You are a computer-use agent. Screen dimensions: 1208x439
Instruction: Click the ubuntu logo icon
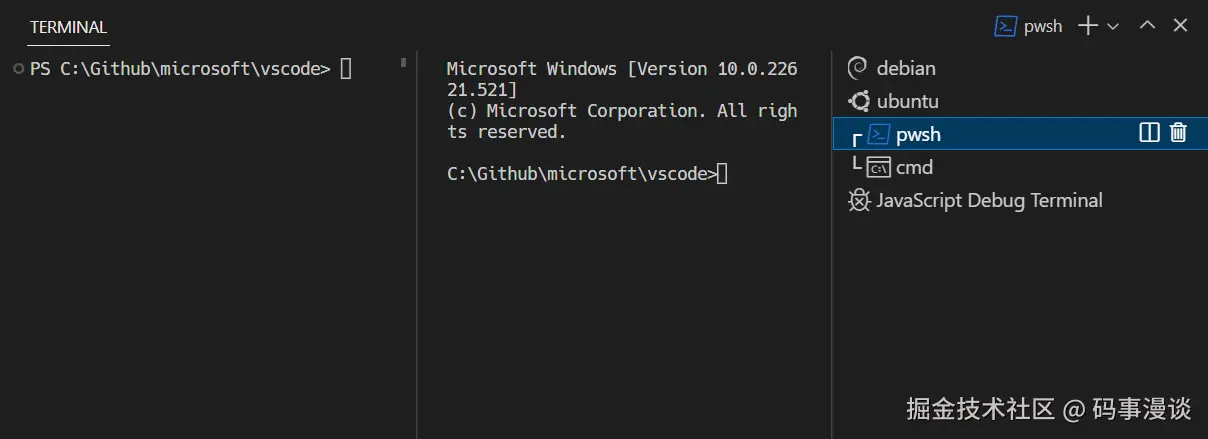tap(858, 101)
